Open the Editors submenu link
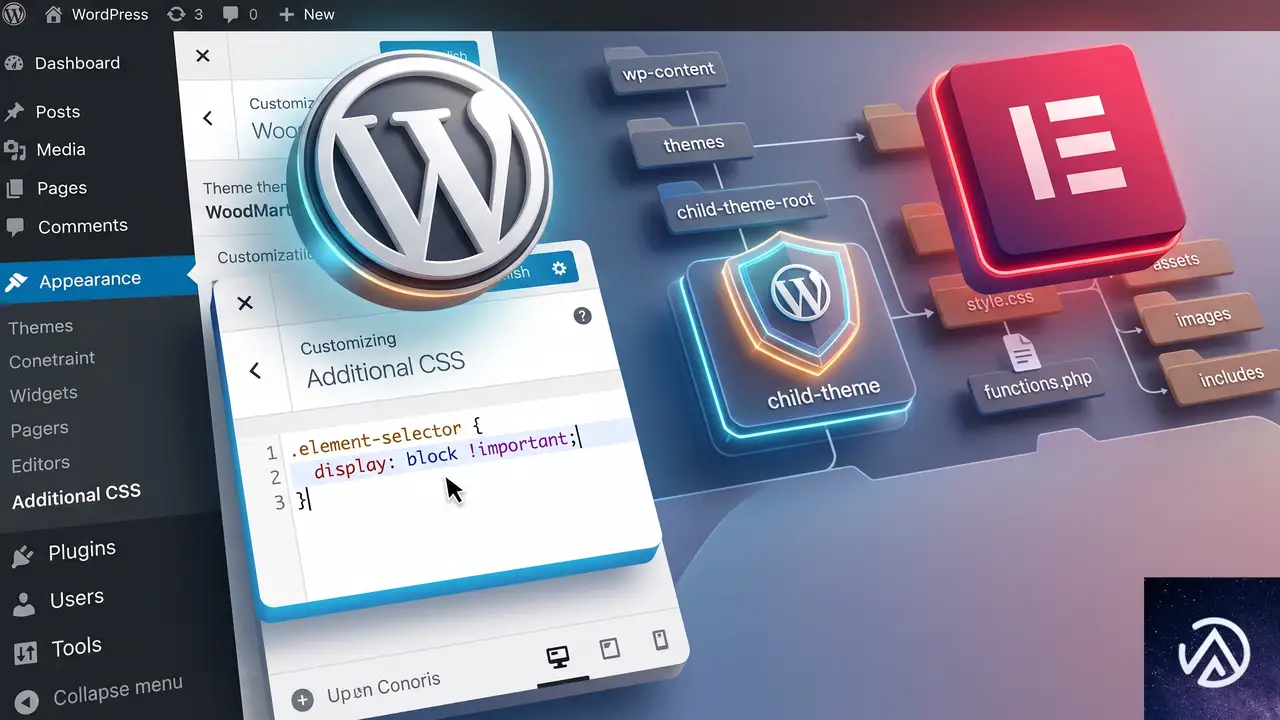 [40, 464]
